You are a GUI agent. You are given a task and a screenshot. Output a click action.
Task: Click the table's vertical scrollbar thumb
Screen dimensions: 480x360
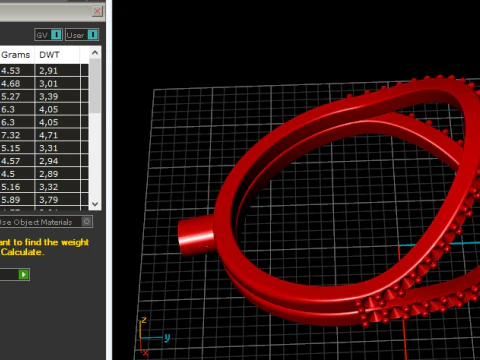pyautogui.click(x=95, y=86)
